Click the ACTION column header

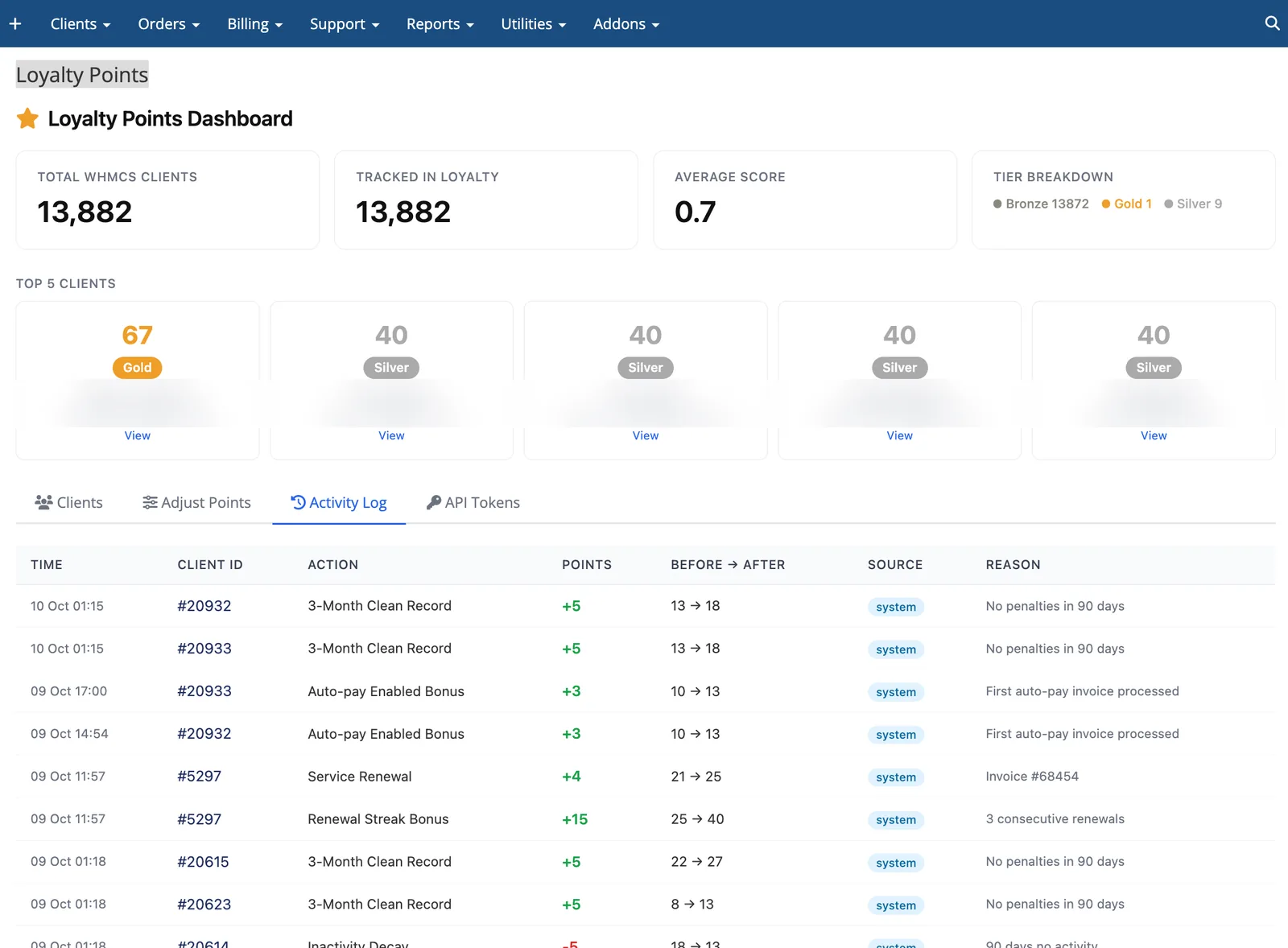pyautogui.click(x=333, y=565)
